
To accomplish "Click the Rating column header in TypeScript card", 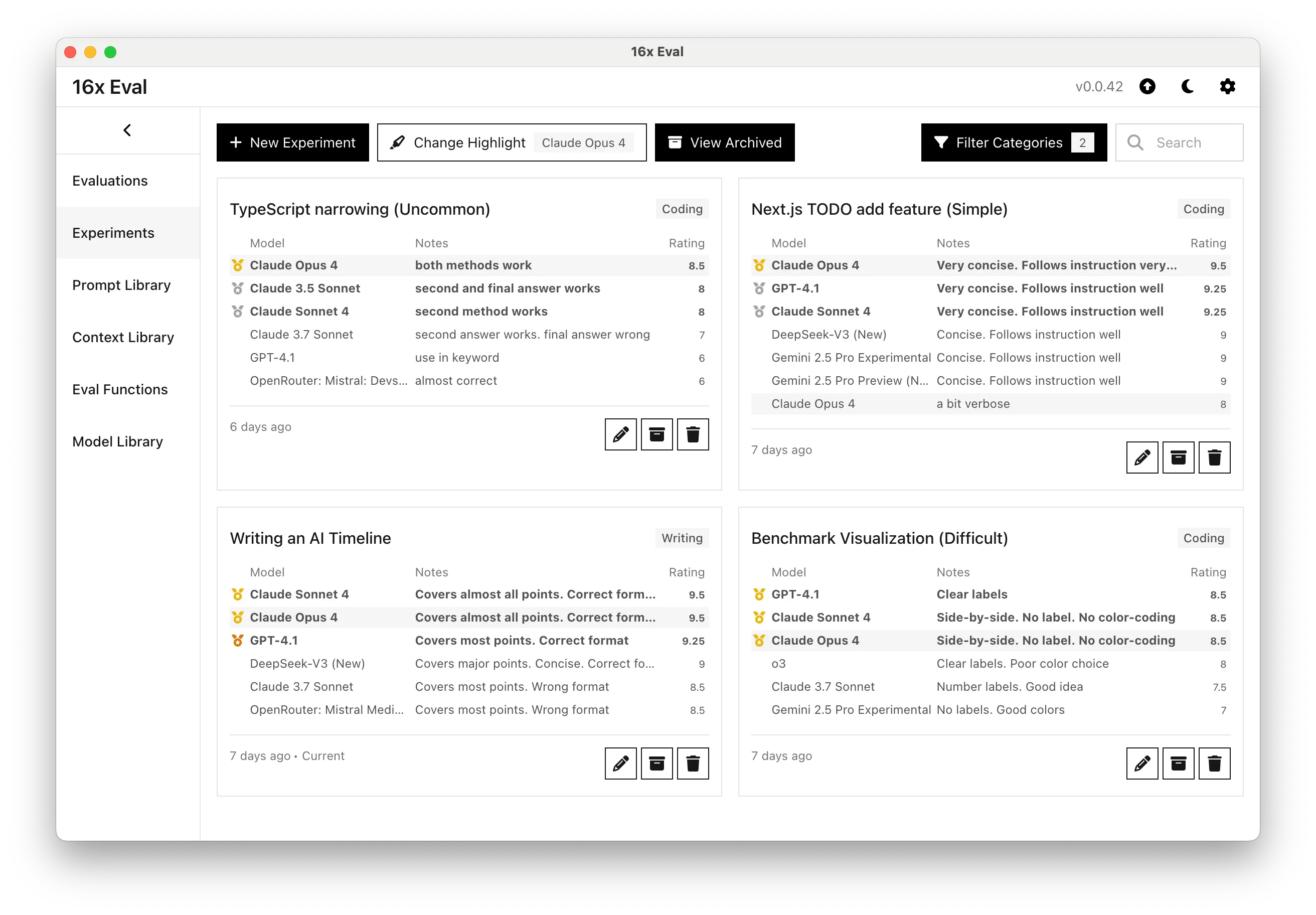I will 686,243.
